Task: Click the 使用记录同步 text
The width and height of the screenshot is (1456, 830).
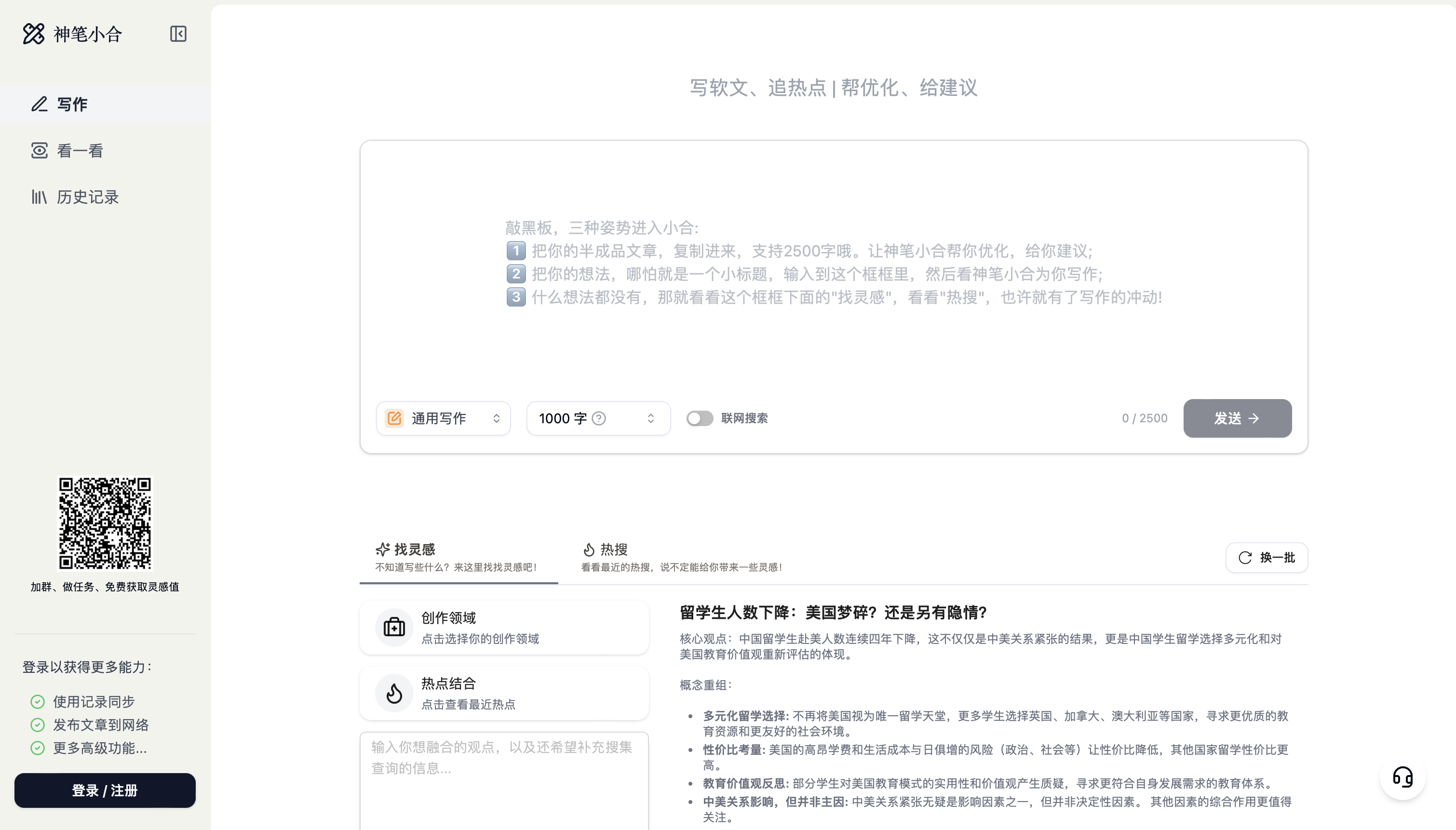Action: pos(94,701)
